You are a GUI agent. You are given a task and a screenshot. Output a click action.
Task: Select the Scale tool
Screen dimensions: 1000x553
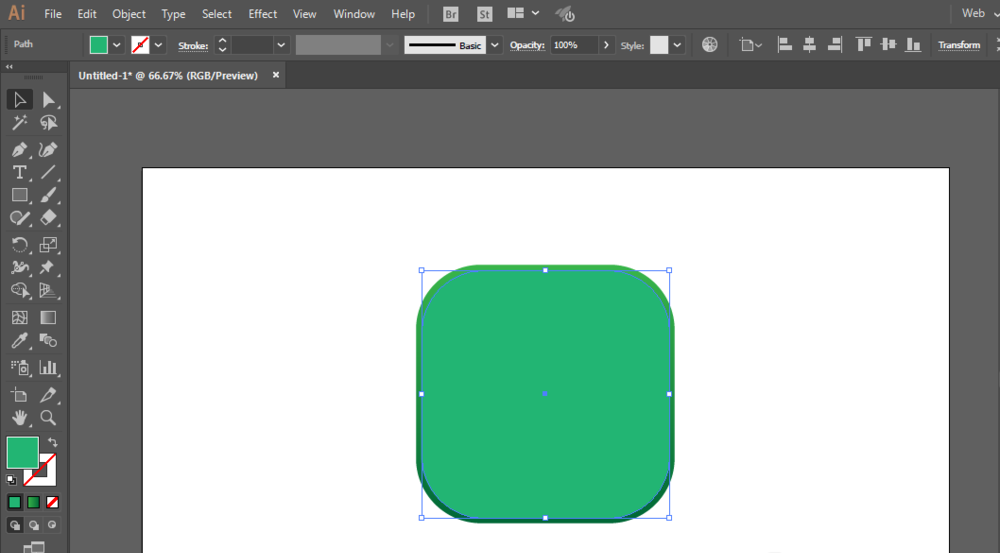point(48,245)
